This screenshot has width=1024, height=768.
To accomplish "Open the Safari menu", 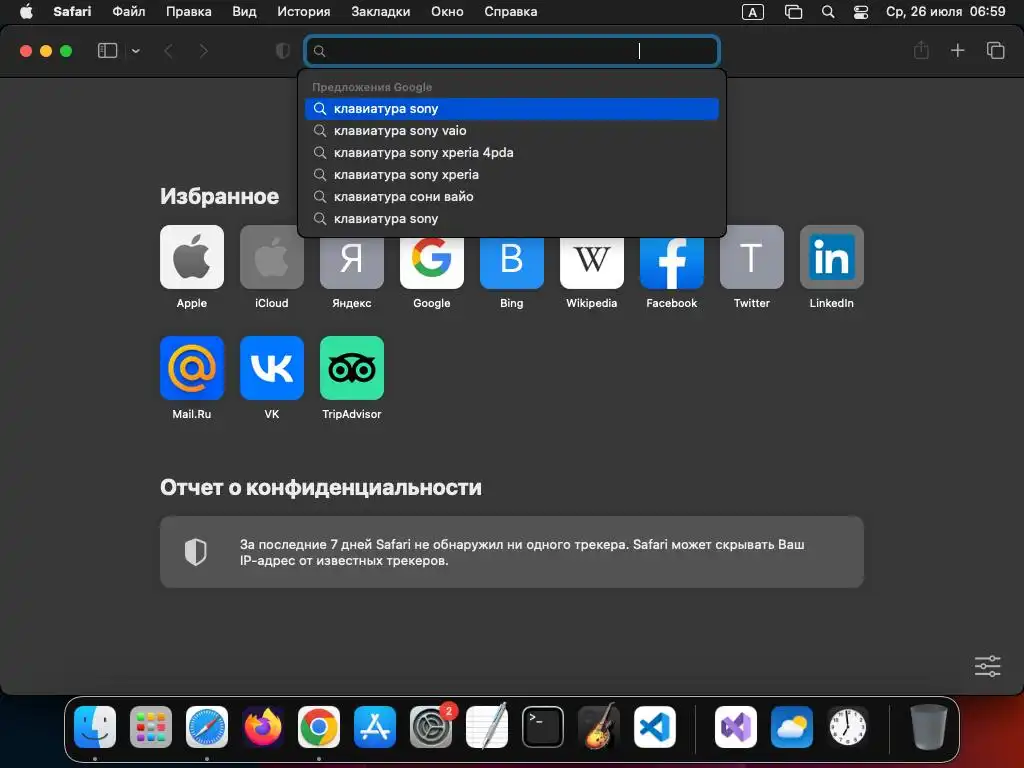I will tap(72, 12).
